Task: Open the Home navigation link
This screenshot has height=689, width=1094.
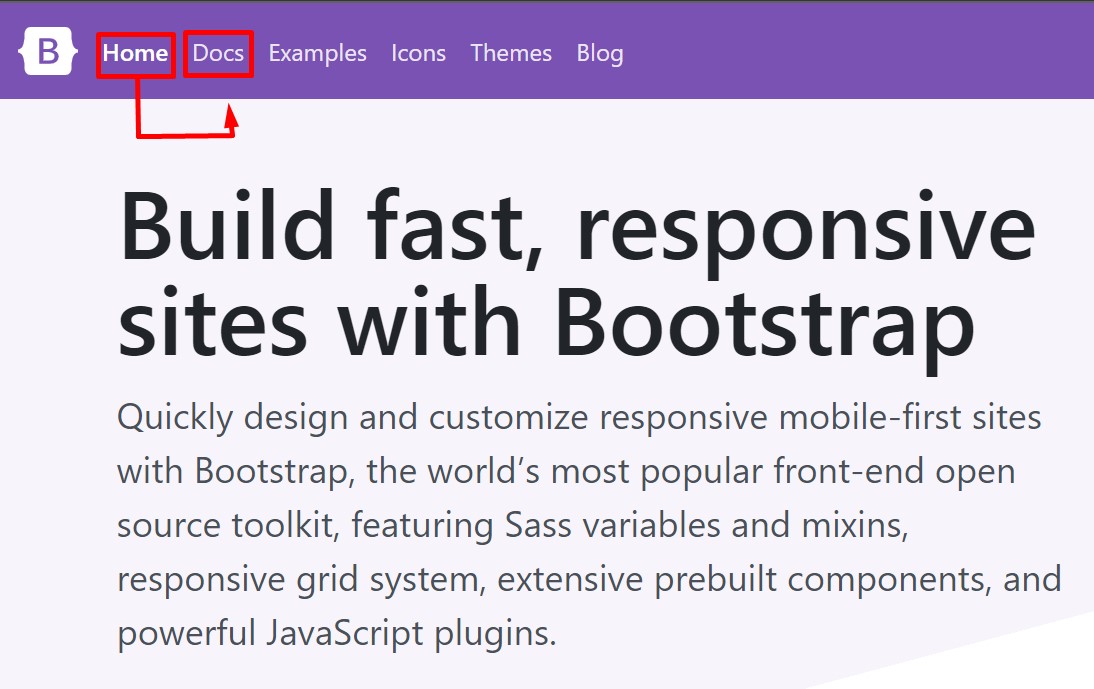Action: click(135, 53)
